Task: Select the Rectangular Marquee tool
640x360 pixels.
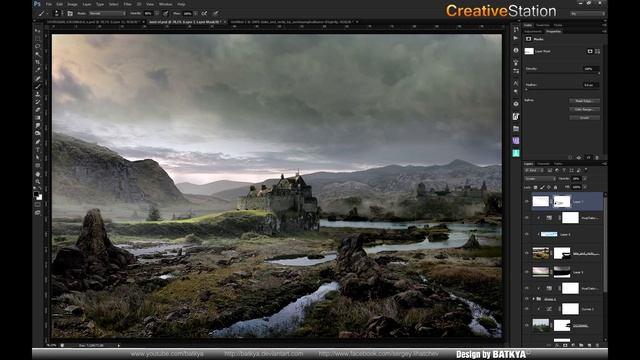Action: (38, 38)
